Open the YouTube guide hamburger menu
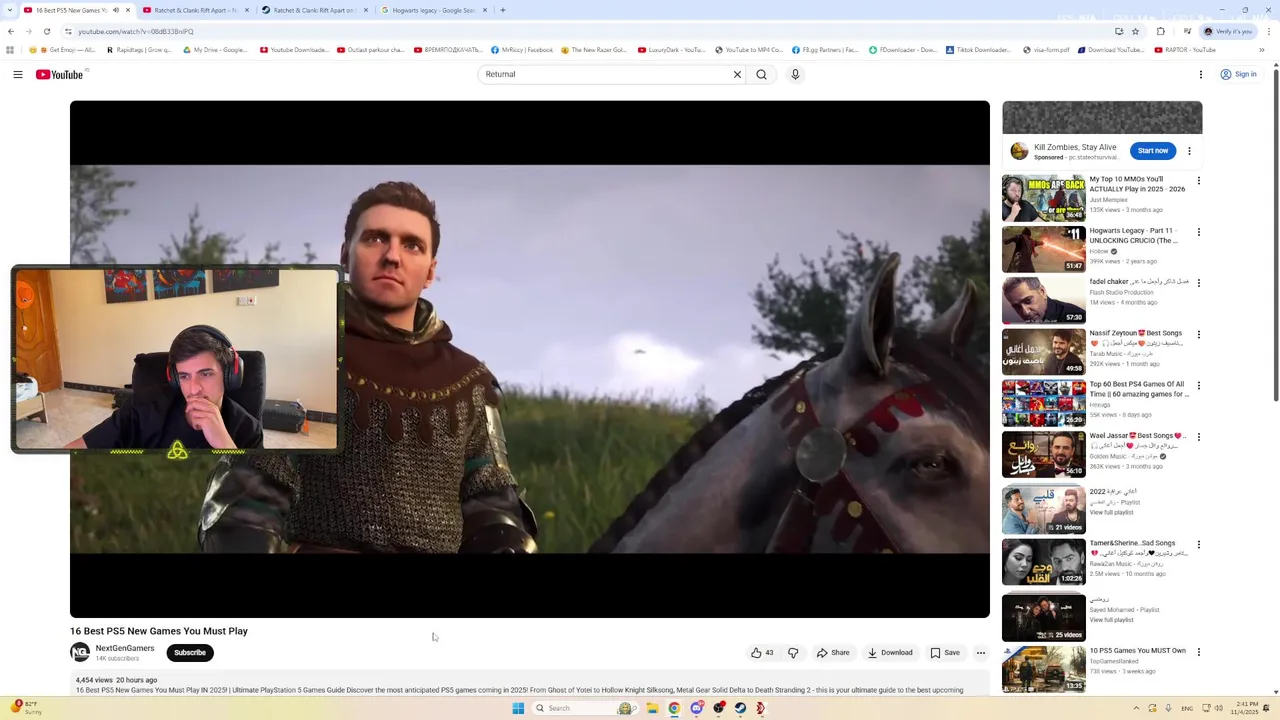This screenshot has width=1280, height=720. [x=18, y=74]
